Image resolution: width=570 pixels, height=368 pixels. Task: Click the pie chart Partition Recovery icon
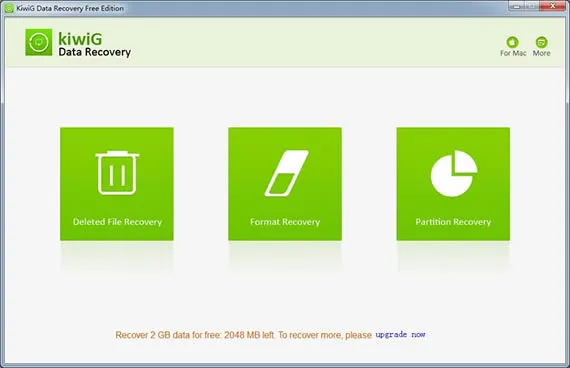454,173
